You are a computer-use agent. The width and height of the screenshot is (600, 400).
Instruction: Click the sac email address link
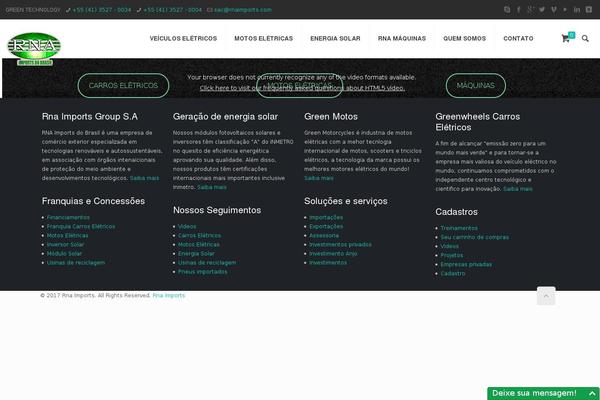[x=243, y=10]
